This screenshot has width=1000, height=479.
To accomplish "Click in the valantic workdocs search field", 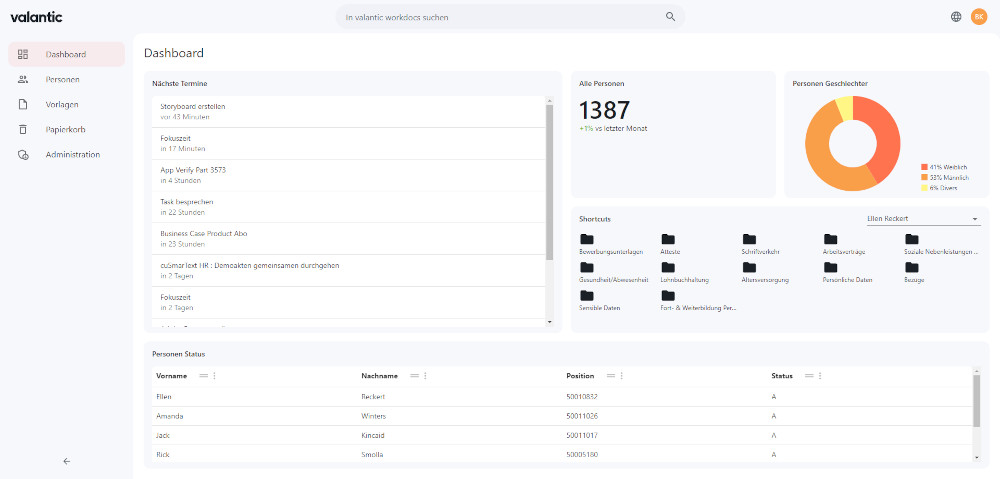I will tap(500, 17).
